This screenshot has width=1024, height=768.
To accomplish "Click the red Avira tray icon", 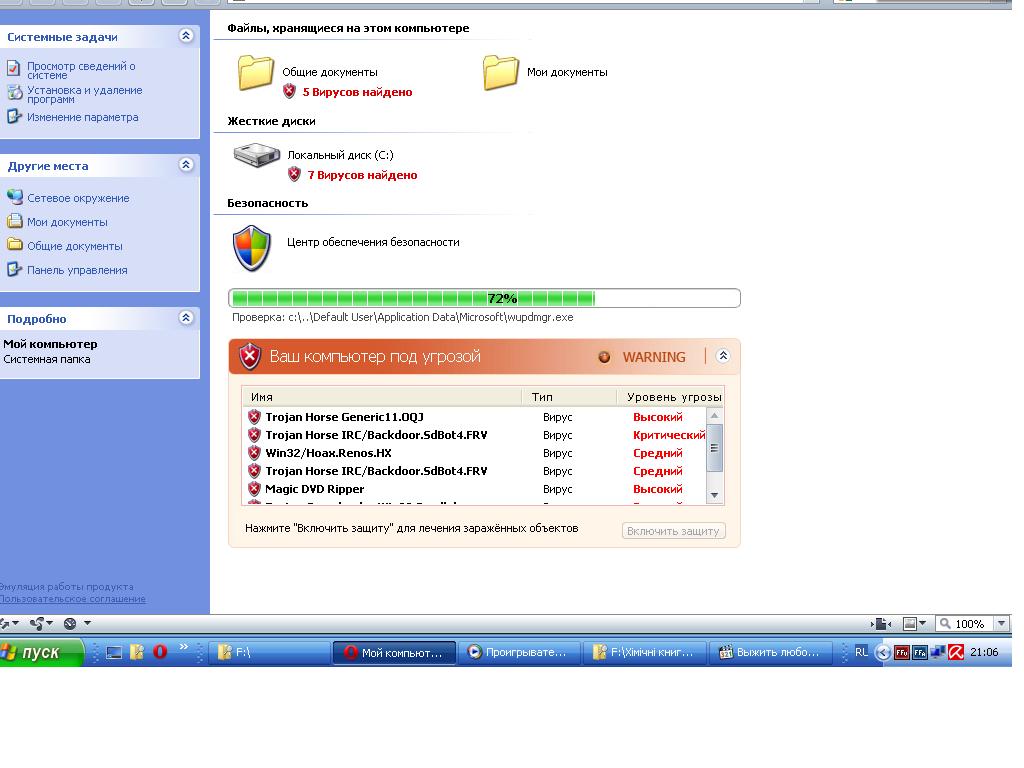I will click(x=956, y=652).
